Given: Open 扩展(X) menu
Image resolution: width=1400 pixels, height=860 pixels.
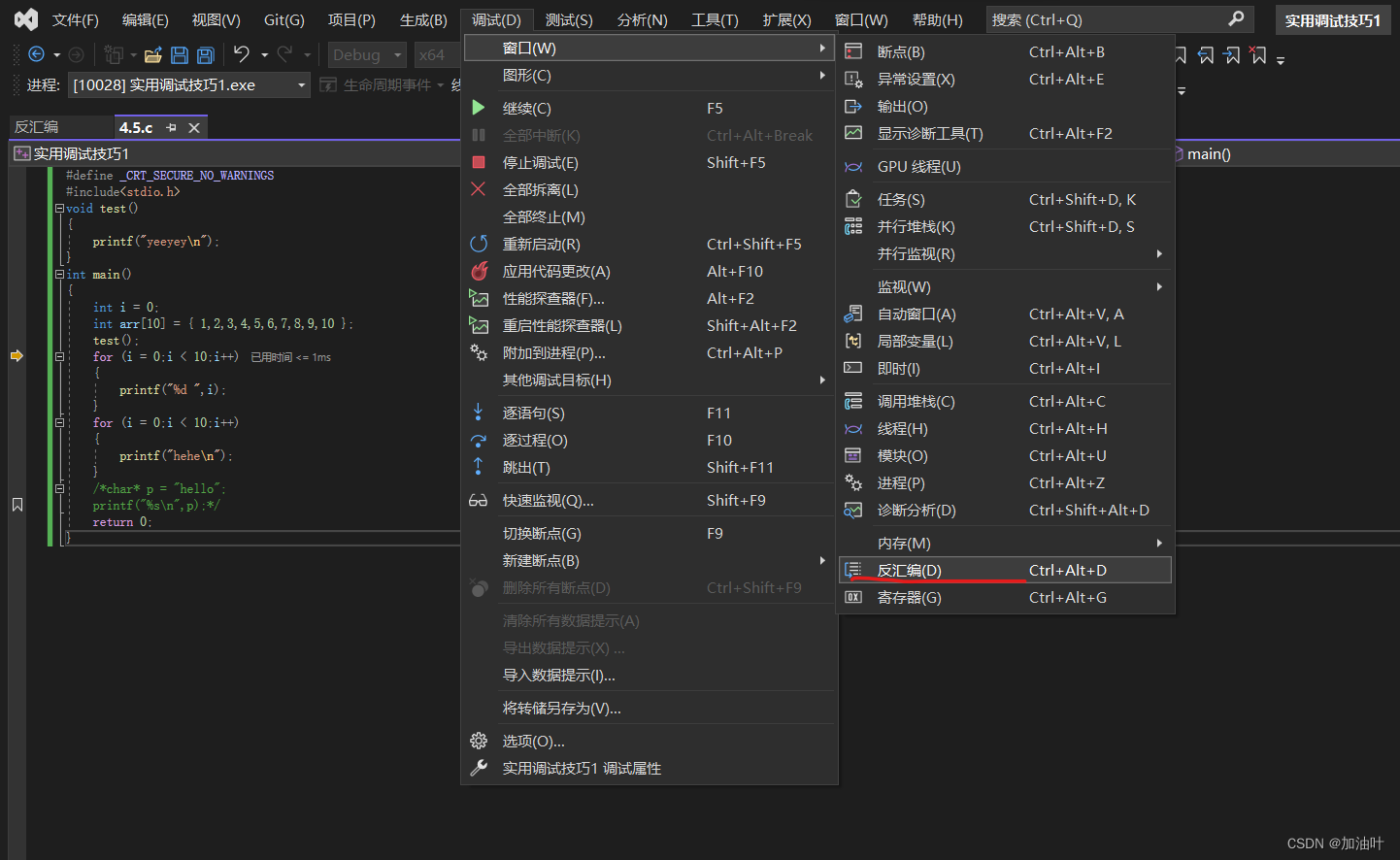Looking at the screenshot, I should click(786, 19).
